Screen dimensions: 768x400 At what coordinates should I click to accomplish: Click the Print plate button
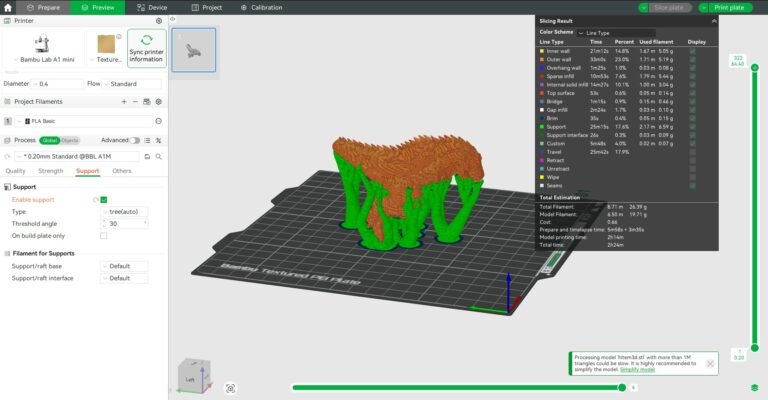pyautogui.click(x=728, y=7)
